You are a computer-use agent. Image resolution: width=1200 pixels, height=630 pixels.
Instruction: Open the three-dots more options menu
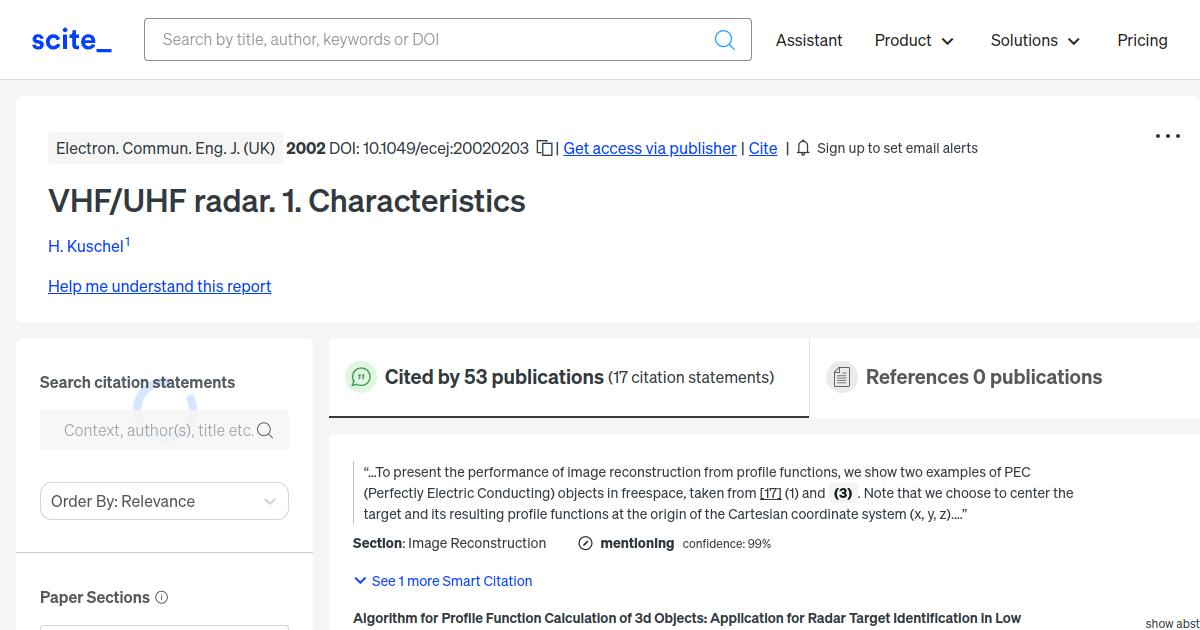[1168, 136]
